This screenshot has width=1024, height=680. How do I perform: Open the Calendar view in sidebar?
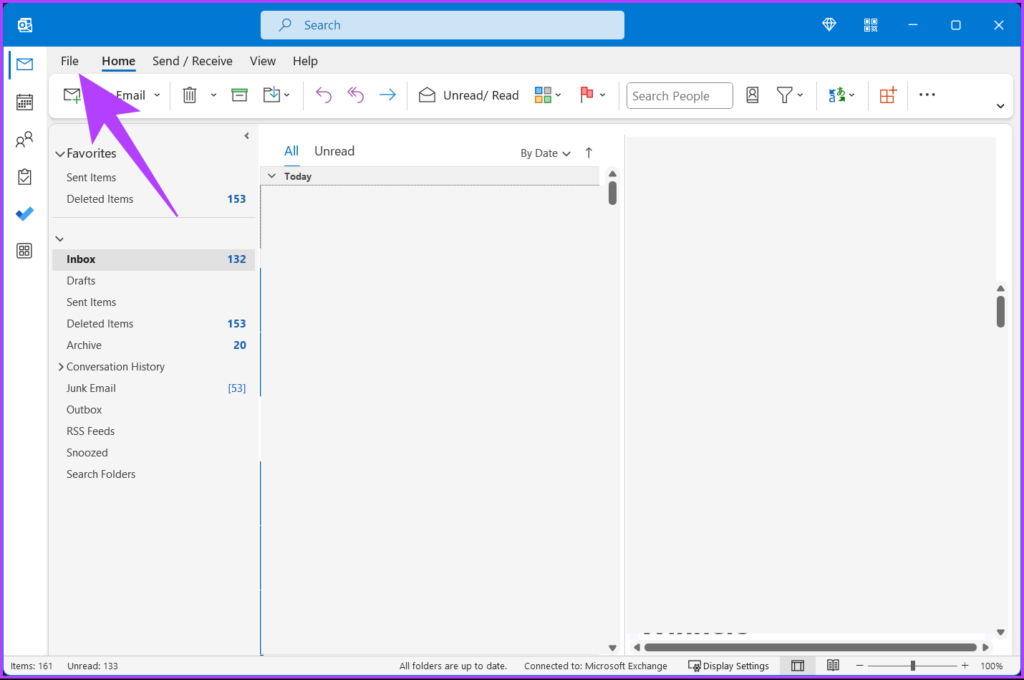pos(24,102)
